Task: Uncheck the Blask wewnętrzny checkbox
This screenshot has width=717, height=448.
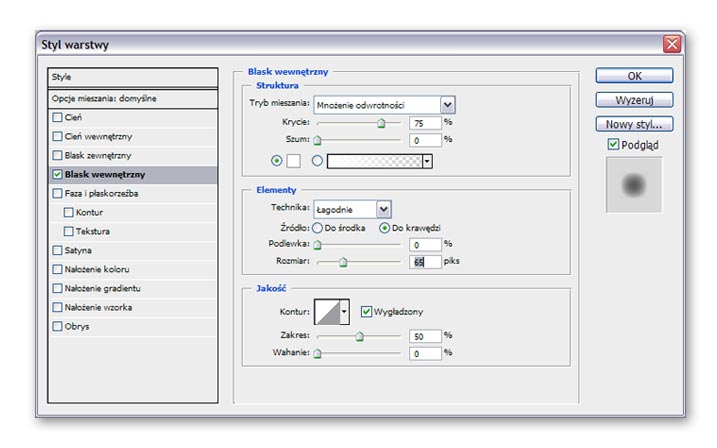Action: (x=57, y=174)
